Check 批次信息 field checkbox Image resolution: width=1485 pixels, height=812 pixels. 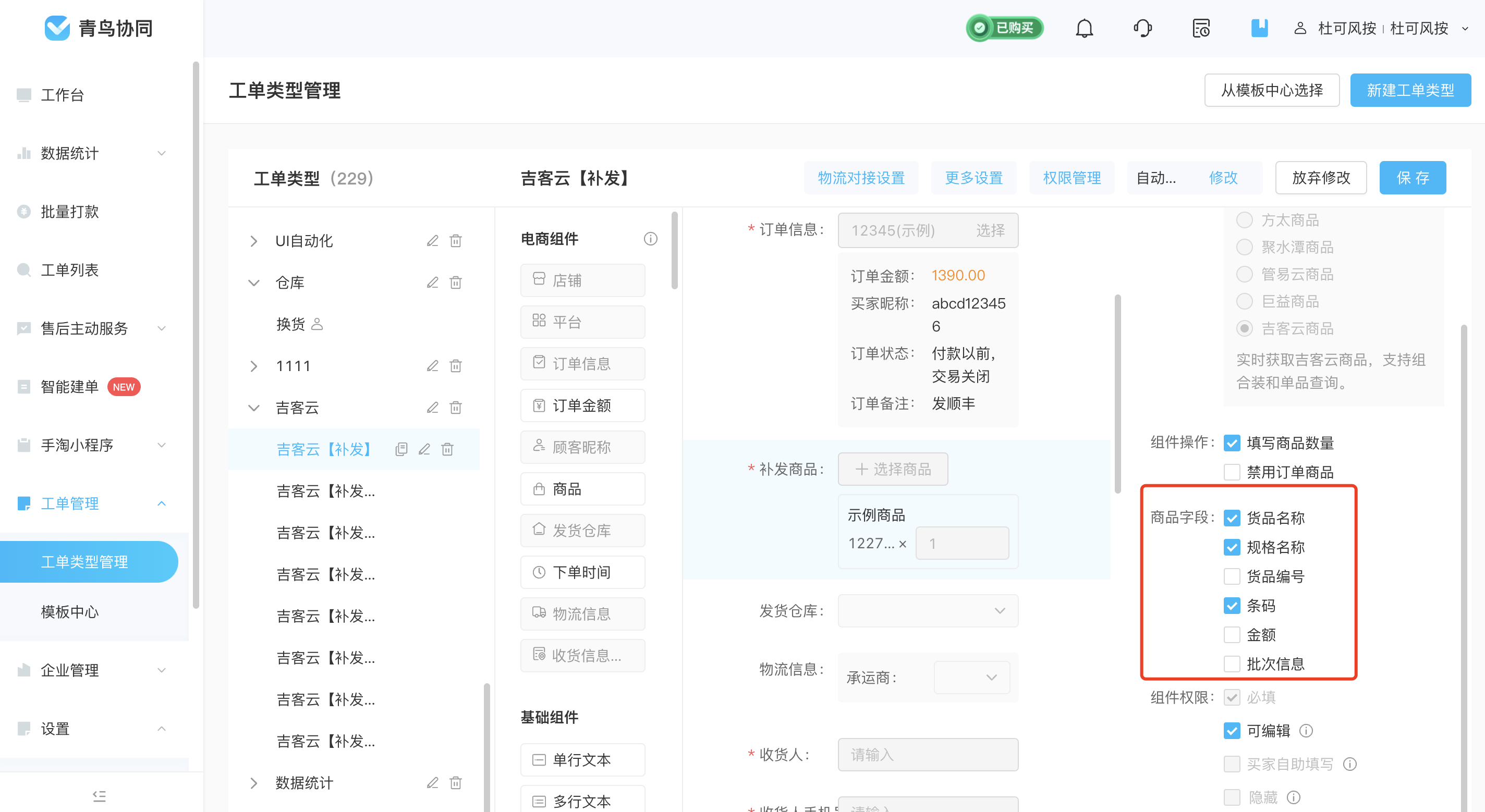tap(1232, 664)
